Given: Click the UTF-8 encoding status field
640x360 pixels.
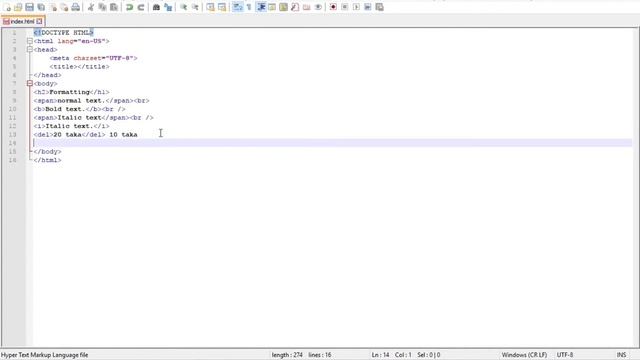Looking at the screenshot, I should pos(565,355).
